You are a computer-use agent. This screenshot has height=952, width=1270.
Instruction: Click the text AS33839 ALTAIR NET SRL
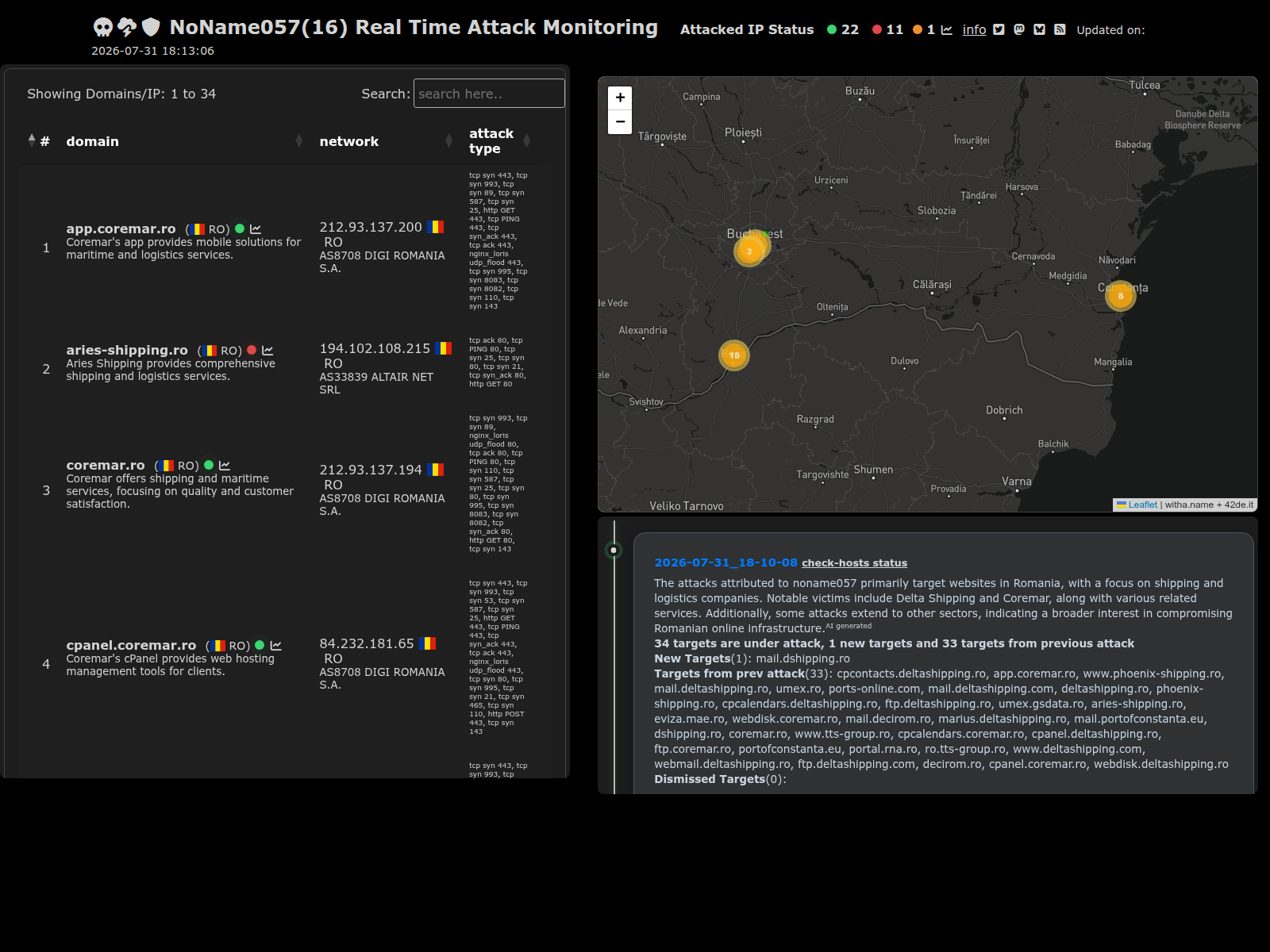[376, 383]
